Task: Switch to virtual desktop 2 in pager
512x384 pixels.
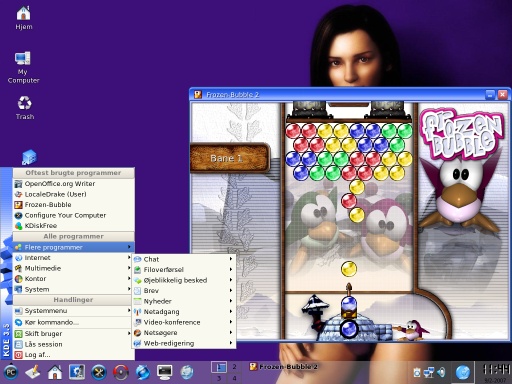Action: [x=234, y=367]
